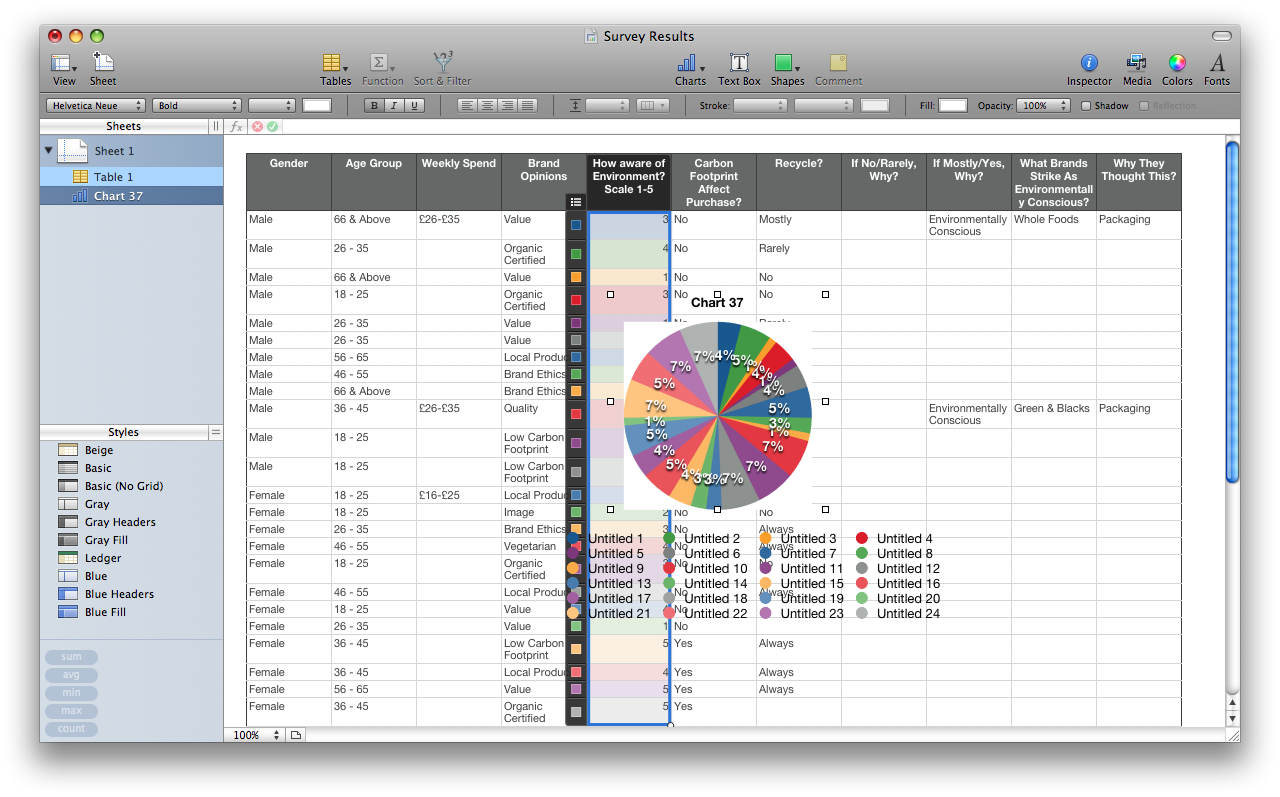
Task: Click the Sort & Filter toolbar button
Action: [442, 69]
